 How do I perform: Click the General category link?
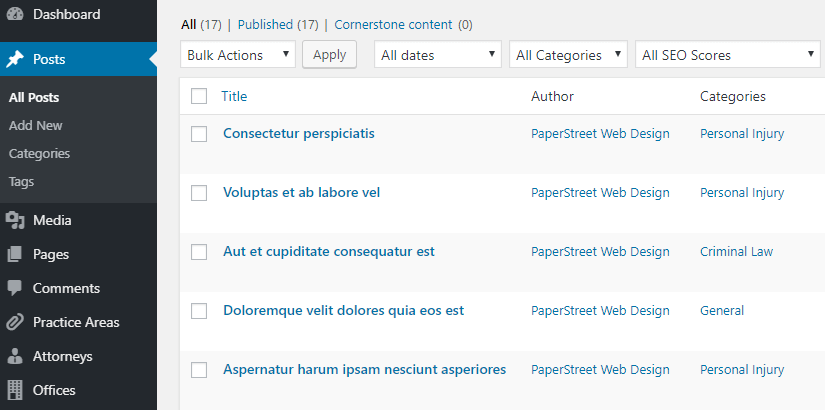(722, 311)
